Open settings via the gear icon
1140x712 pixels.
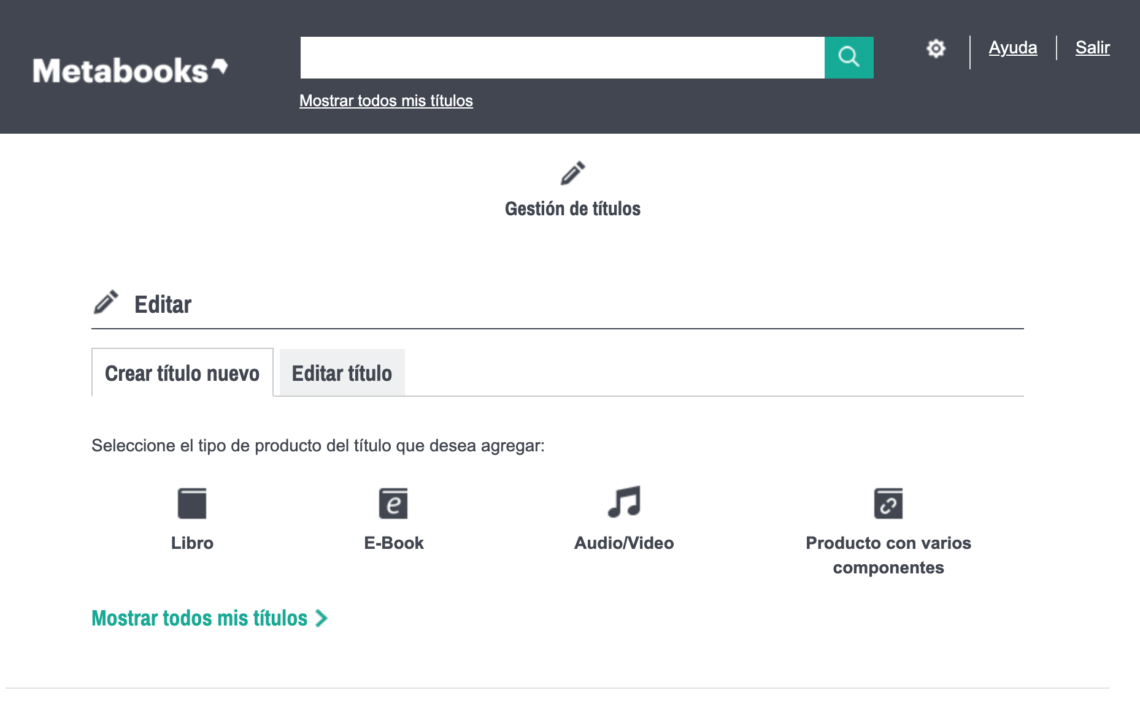935,49
